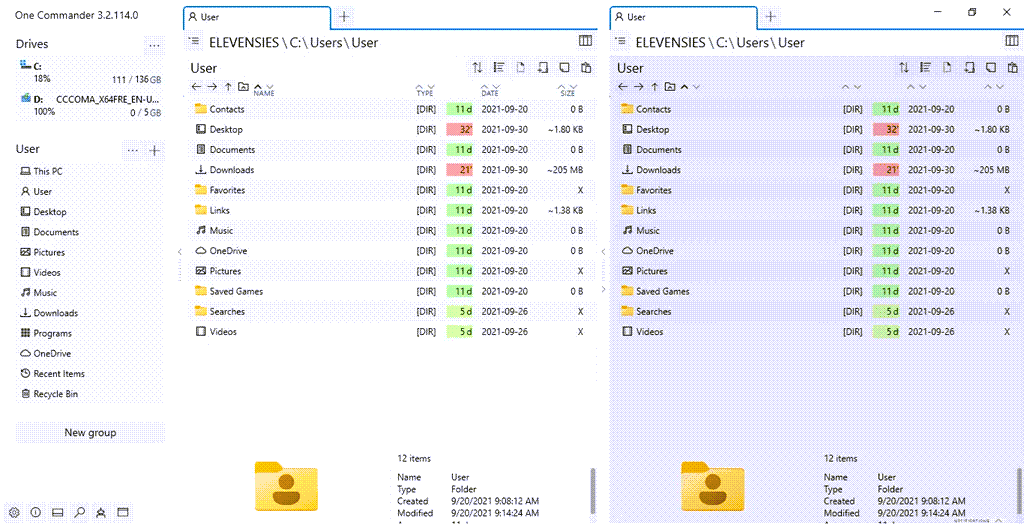Viewport: 1024px width, 526px height.
Task: Open settings gear in bottom-left toolbar
Action: pyautogui.click(x=14, y=513)
